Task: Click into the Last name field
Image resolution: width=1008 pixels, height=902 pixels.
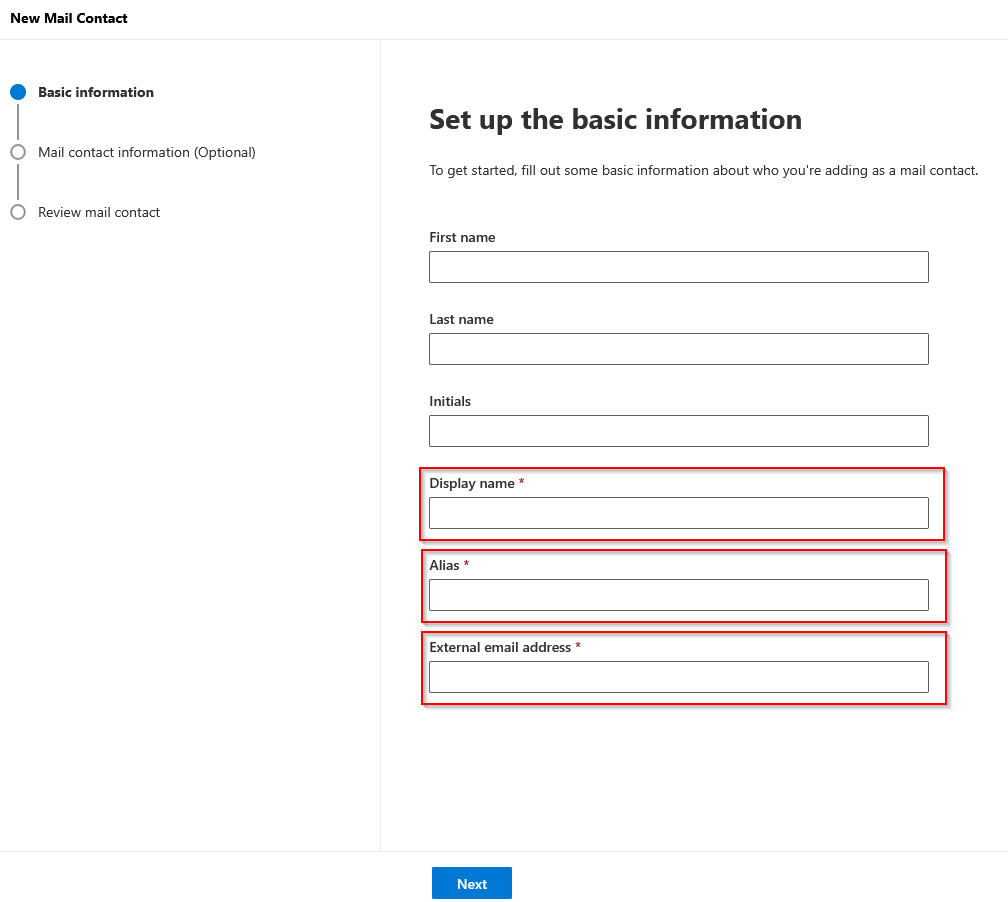Action: [678, 349]
